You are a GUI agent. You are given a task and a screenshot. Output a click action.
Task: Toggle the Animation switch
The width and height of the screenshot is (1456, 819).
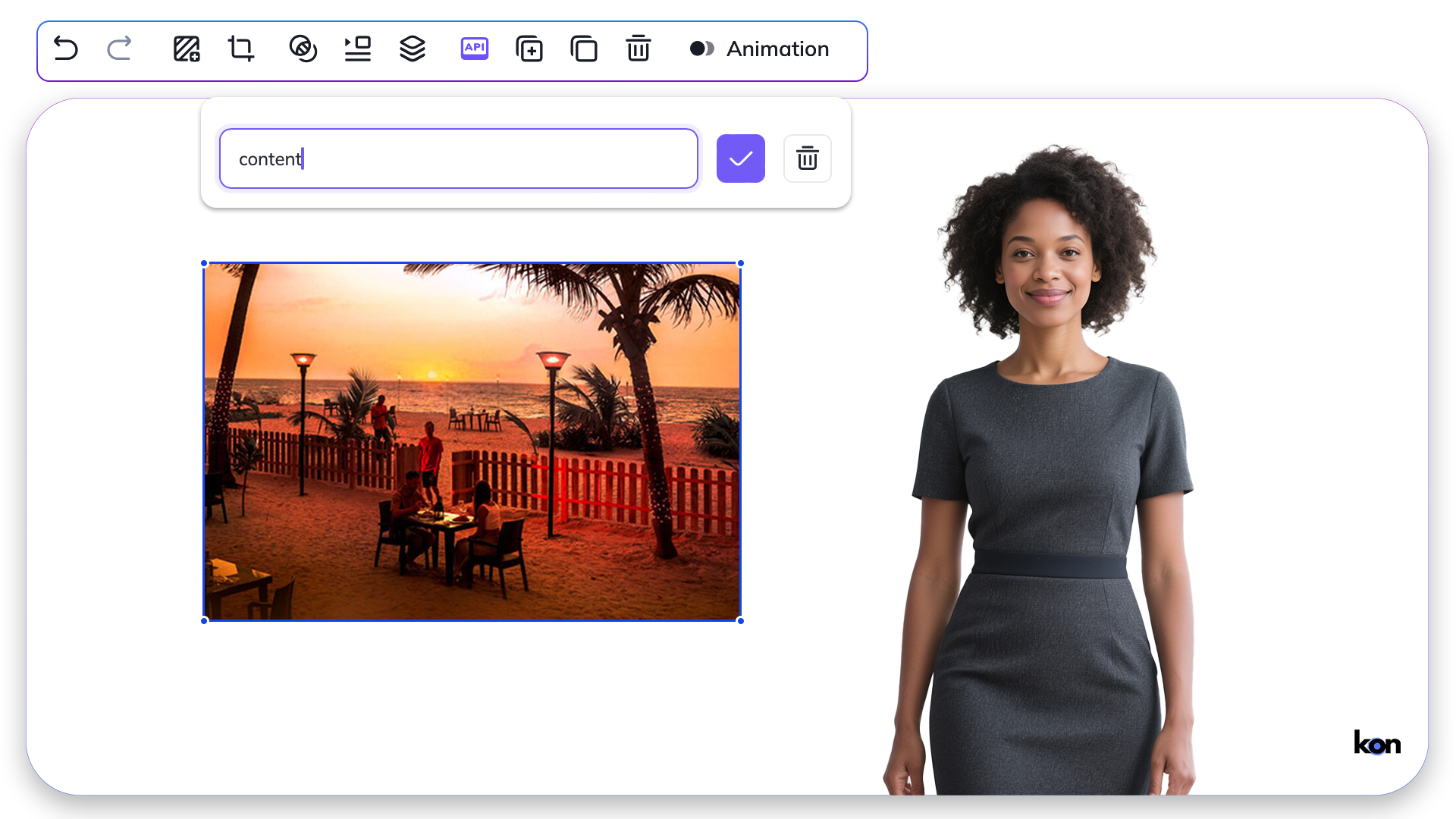tap(701, 49)
